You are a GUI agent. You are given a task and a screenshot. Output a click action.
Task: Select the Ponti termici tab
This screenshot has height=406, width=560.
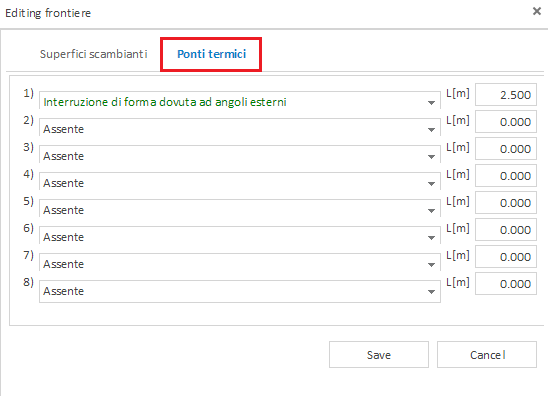211,54
